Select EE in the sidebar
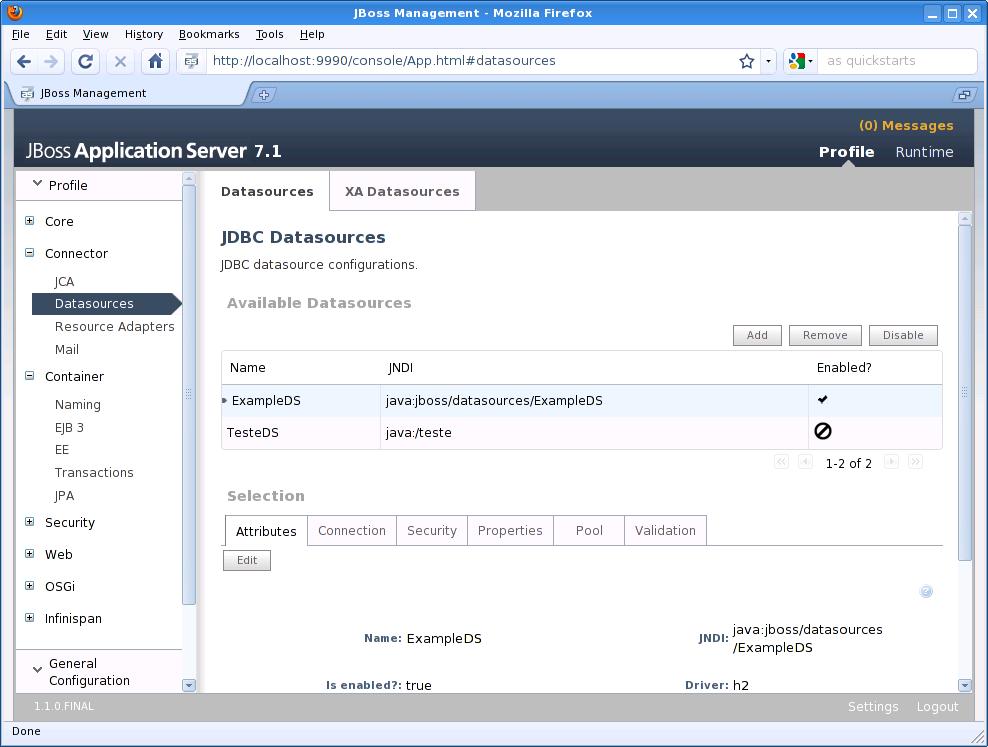Screen dimensions: 988x747 pyautogui.click(x=62, y=450)
